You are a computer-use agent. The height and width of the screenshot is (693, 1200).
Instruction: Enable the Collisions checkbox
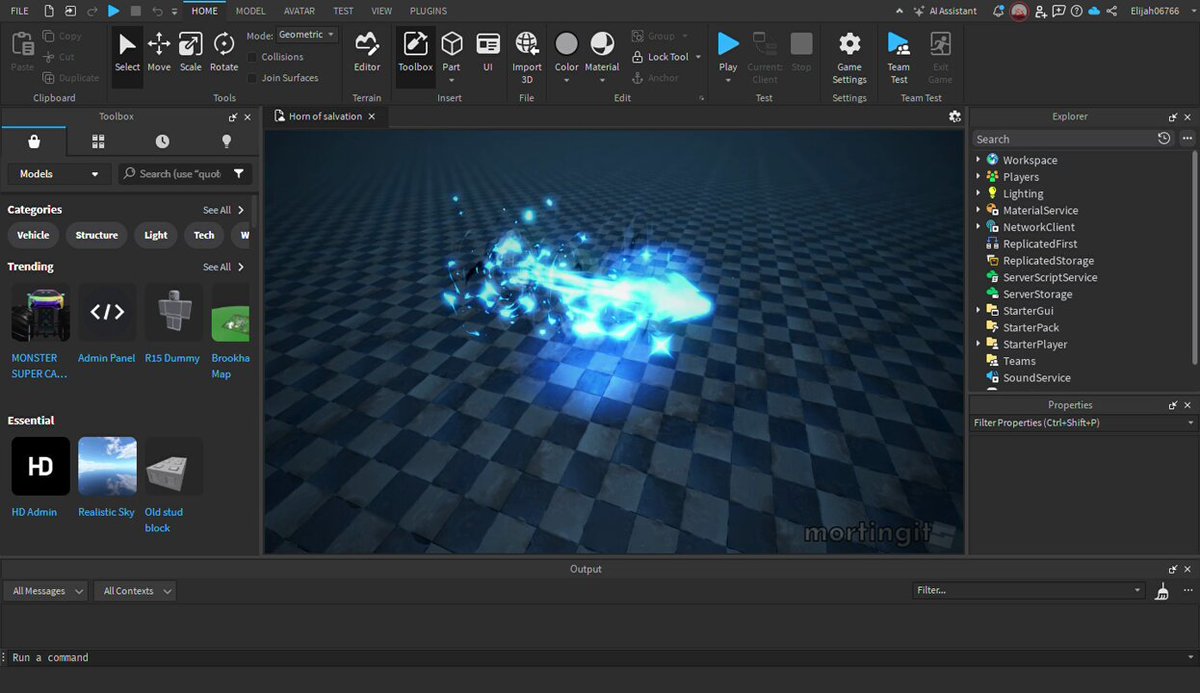[x=253, y=57]
